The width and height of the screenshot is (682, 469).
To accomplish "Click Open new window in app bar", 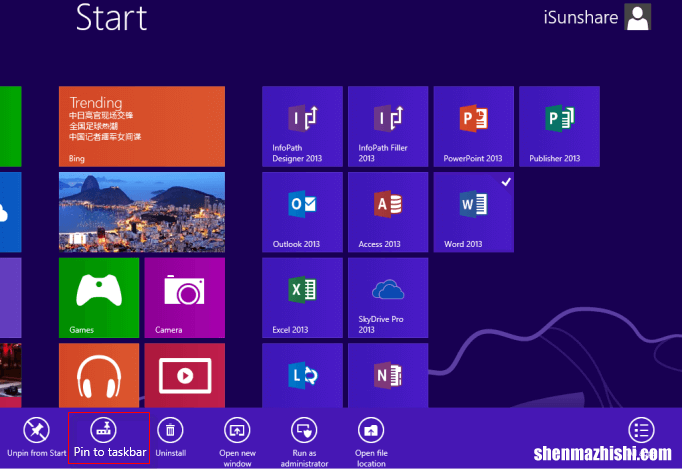I will click(237, 442).
